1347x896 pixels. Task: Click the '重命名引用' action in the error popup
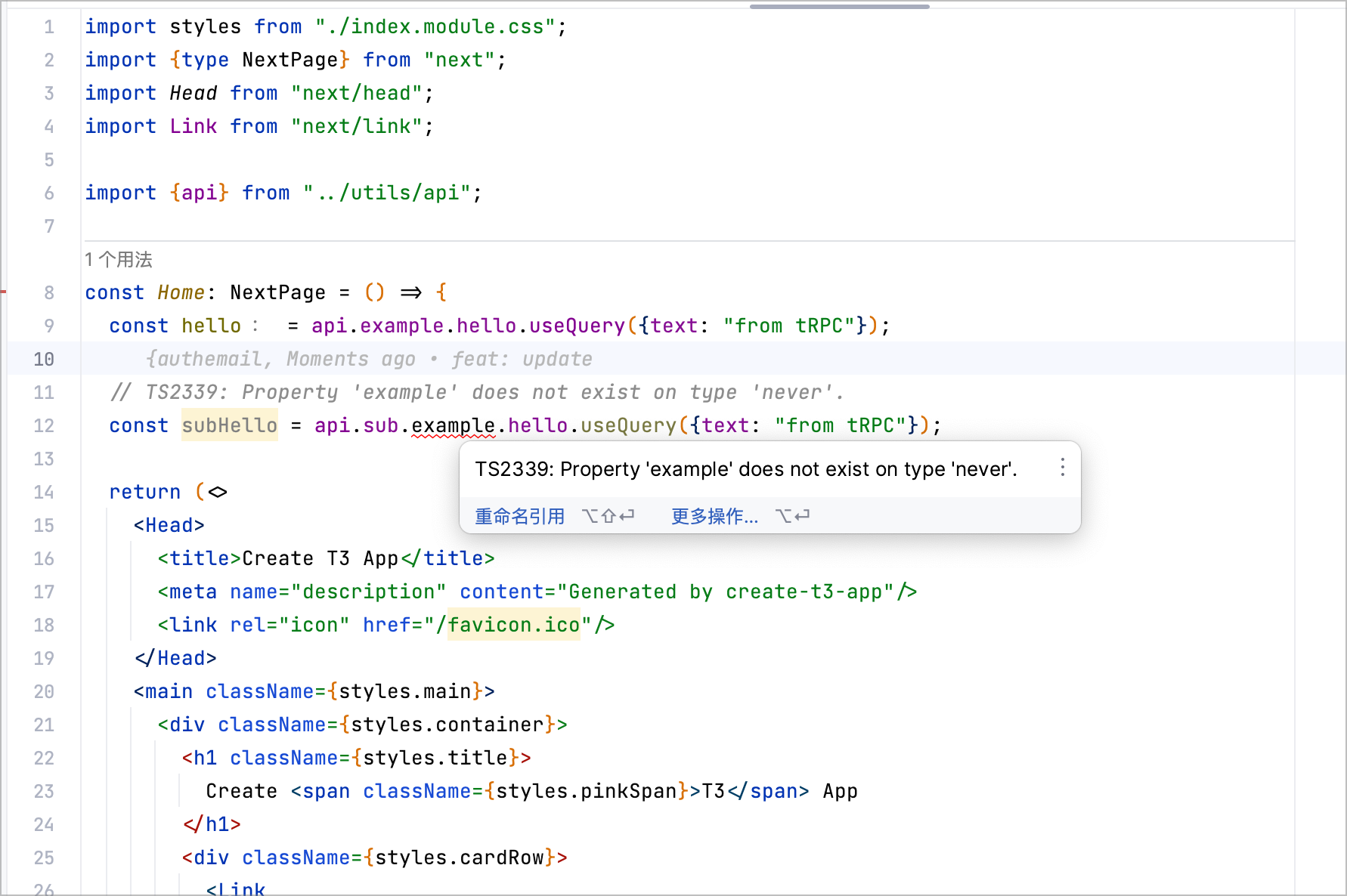coord(519,516)
